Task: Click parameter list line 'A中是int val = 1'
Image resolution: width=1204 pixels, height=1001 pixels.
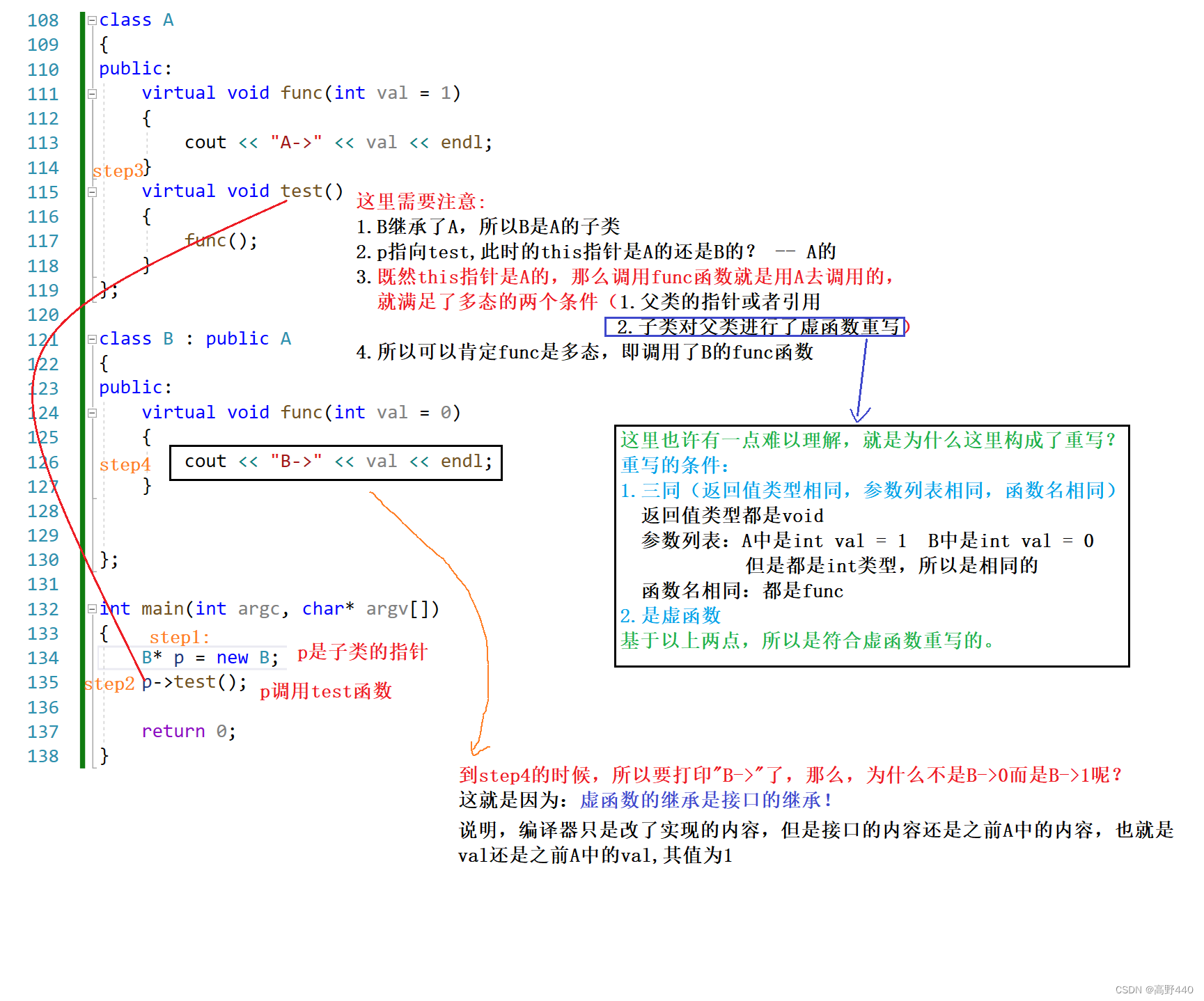Action: 868,541
